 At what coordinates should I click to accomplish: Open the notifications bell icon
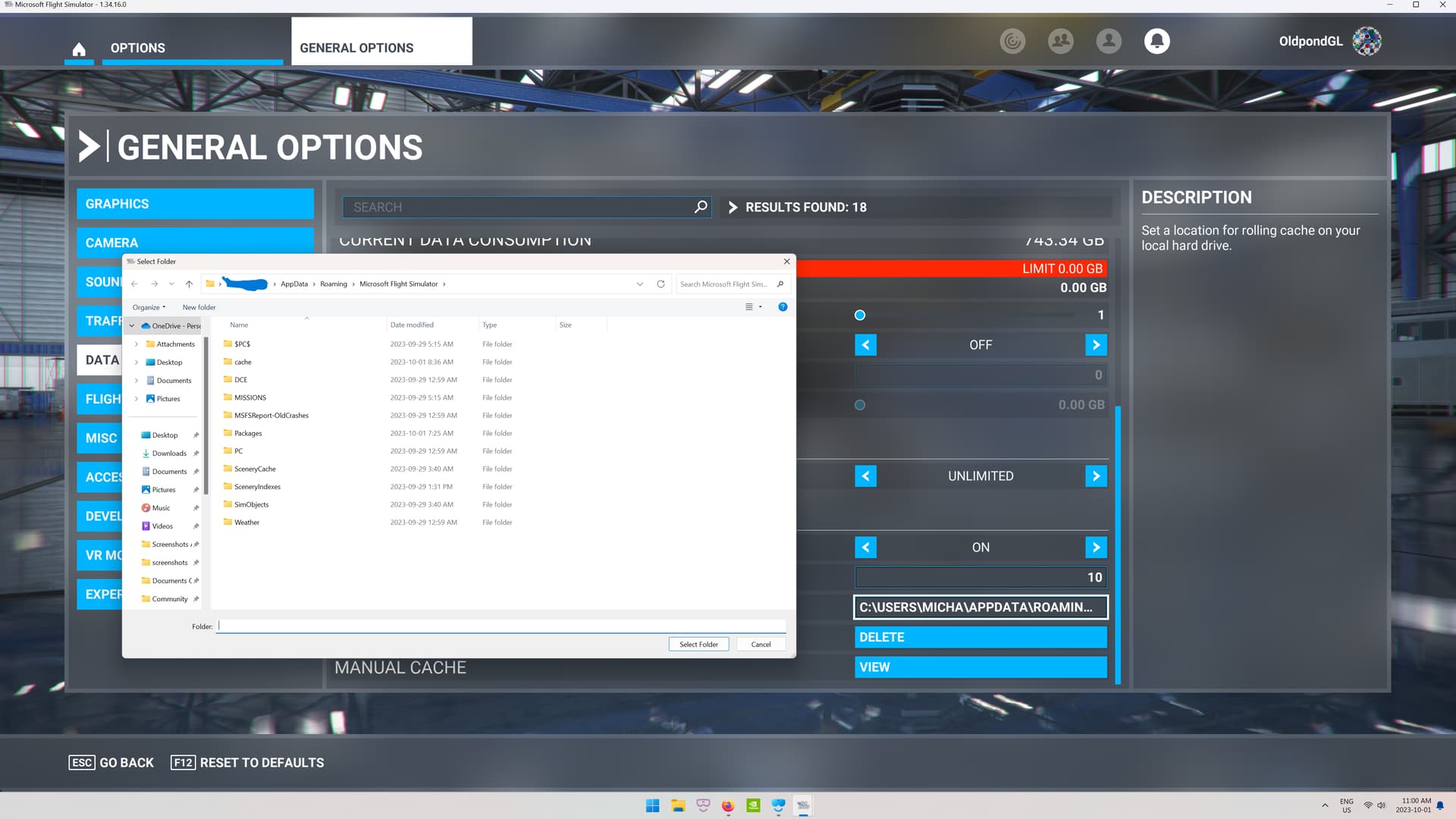(x=1156, y=41)
